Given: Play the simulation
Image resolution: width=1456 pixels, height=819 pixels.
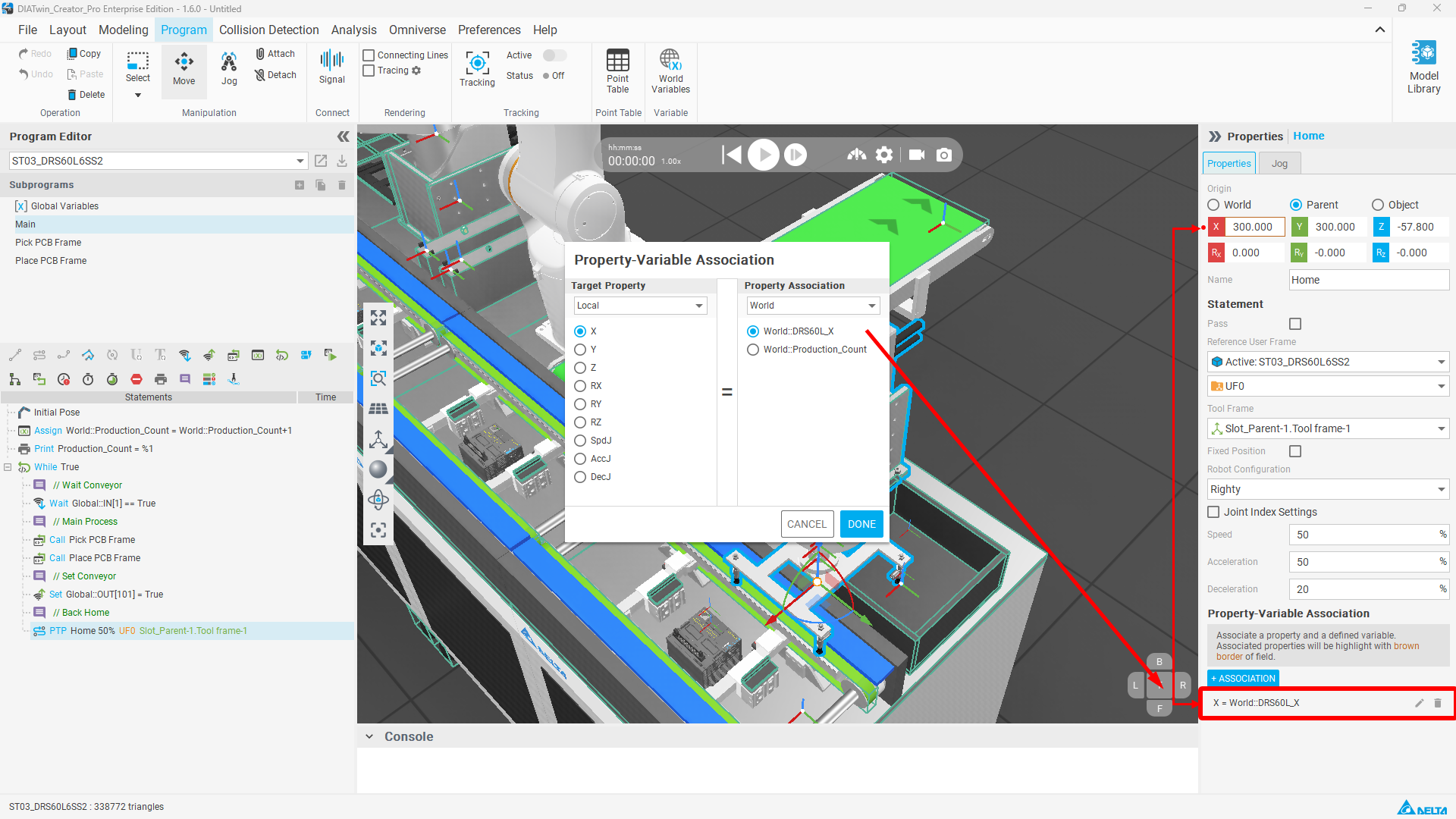Looking at the screenshot, I should (764, 155).
